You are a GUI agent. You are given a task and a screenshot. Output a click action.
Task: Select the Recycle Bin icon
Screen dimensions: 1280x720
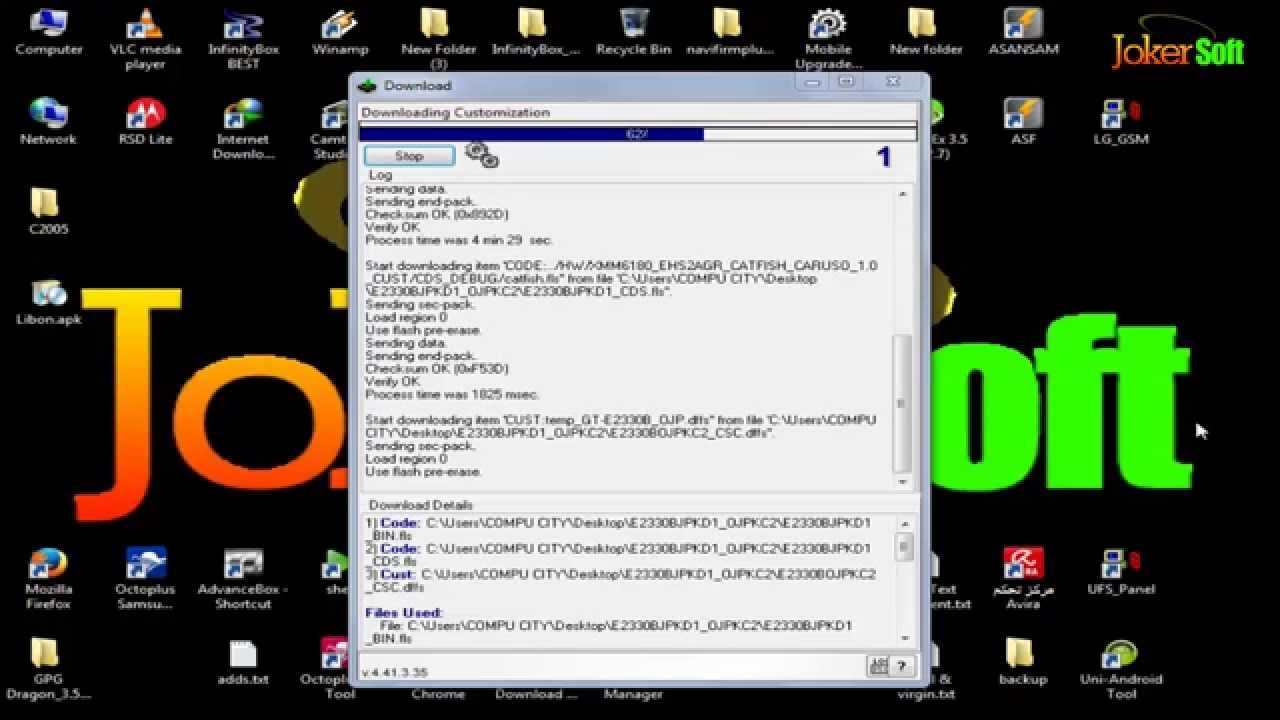click(x=633, y=32)
